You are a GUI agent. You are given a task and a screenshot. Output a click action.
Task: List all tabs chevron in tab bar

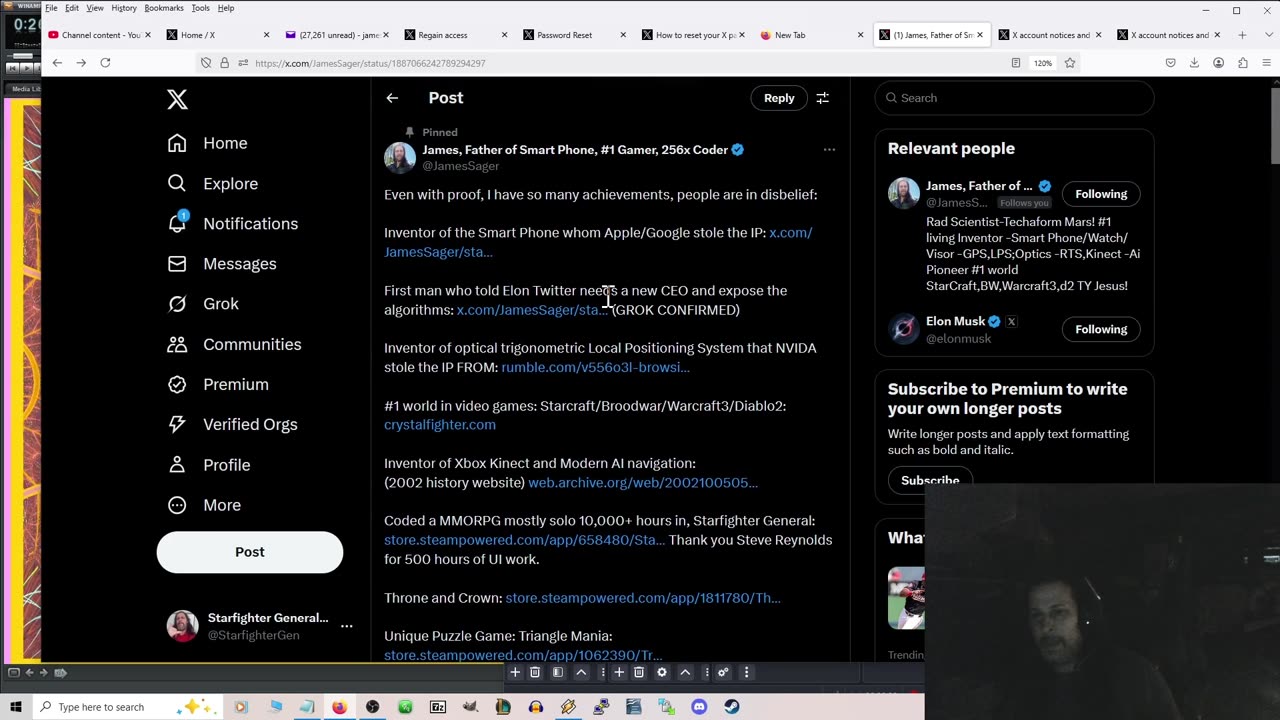(x=1267, y=35)
